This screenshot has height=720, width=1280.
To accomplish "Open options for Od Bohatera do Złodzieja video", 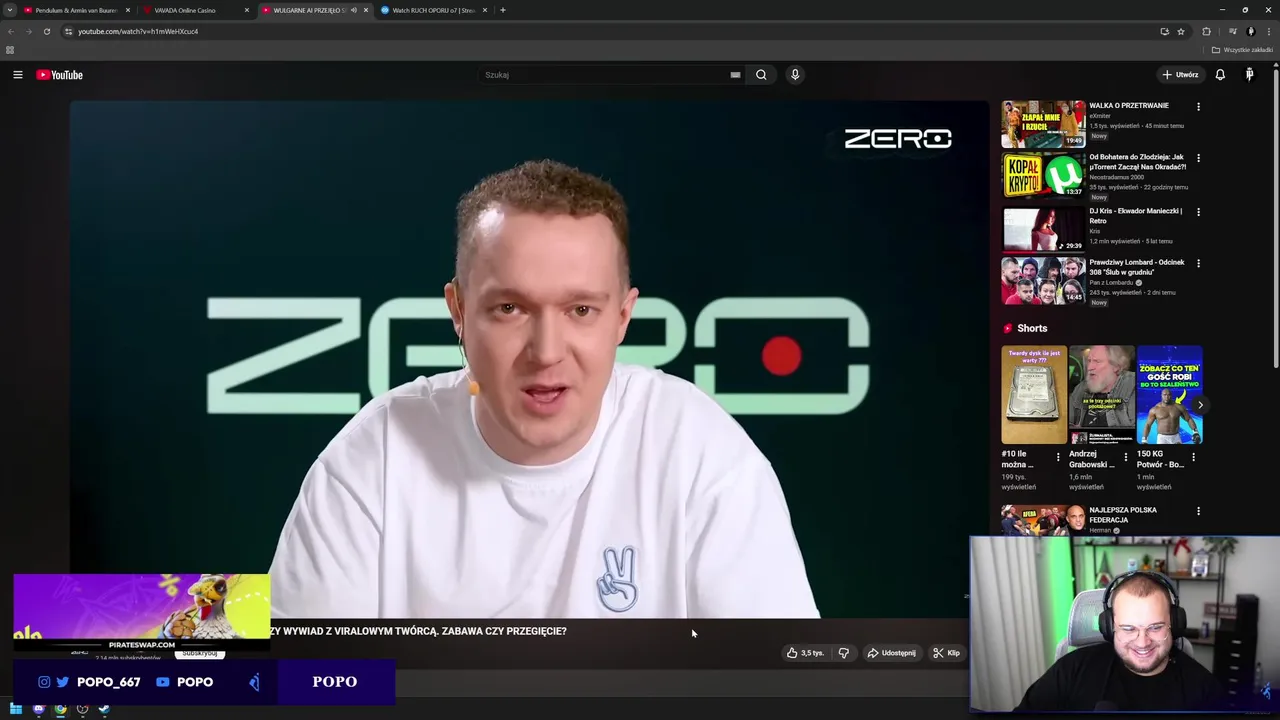I will (x=1198, y=158).
